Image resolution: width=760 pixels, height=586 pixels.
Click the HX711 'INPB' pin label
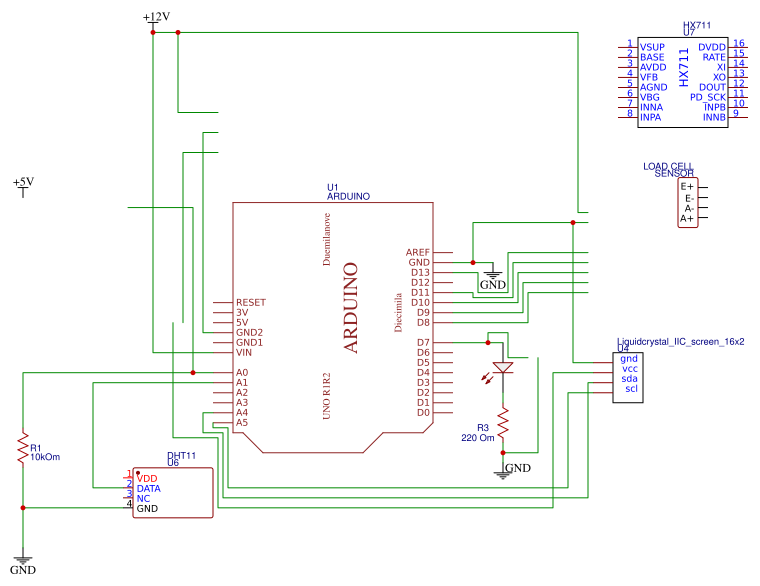click(x=714, y=108)
